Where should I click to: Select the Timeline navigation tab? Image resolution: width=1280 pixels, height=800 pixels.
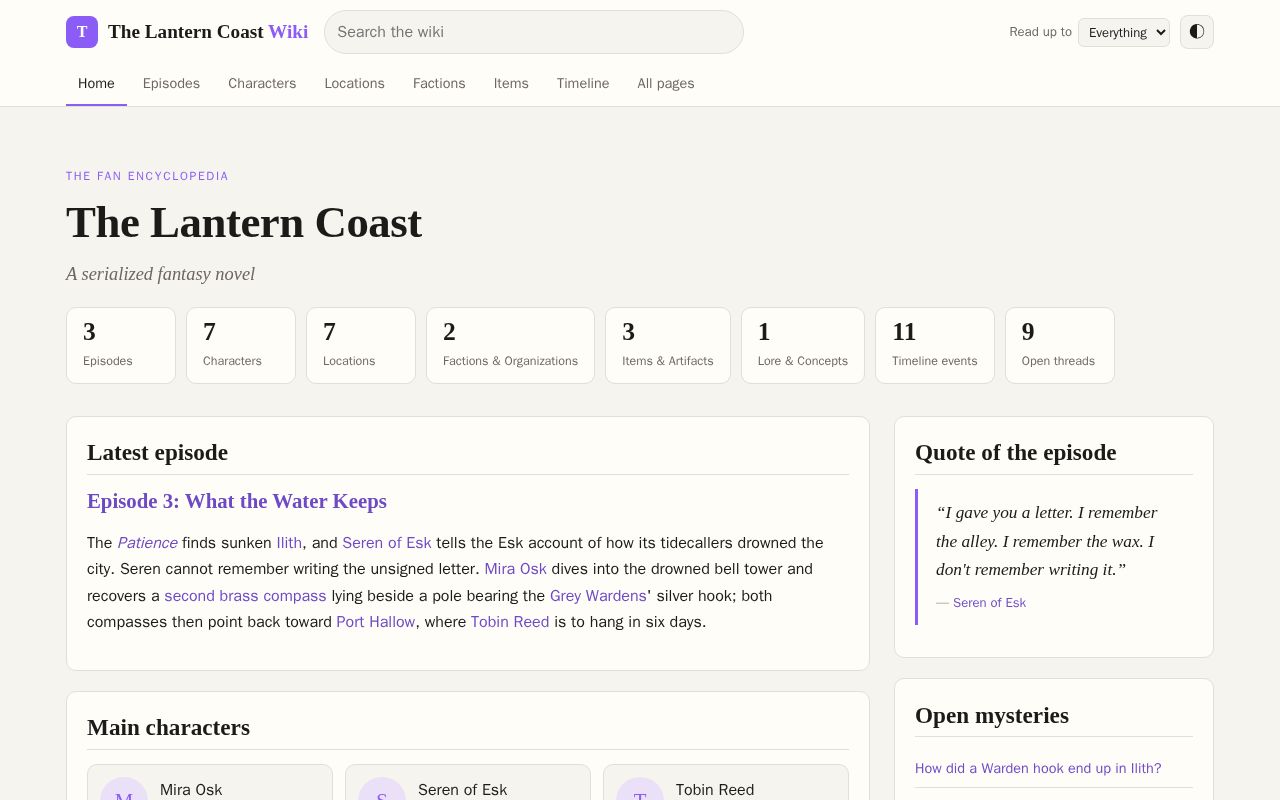click(x=583, y=83)
